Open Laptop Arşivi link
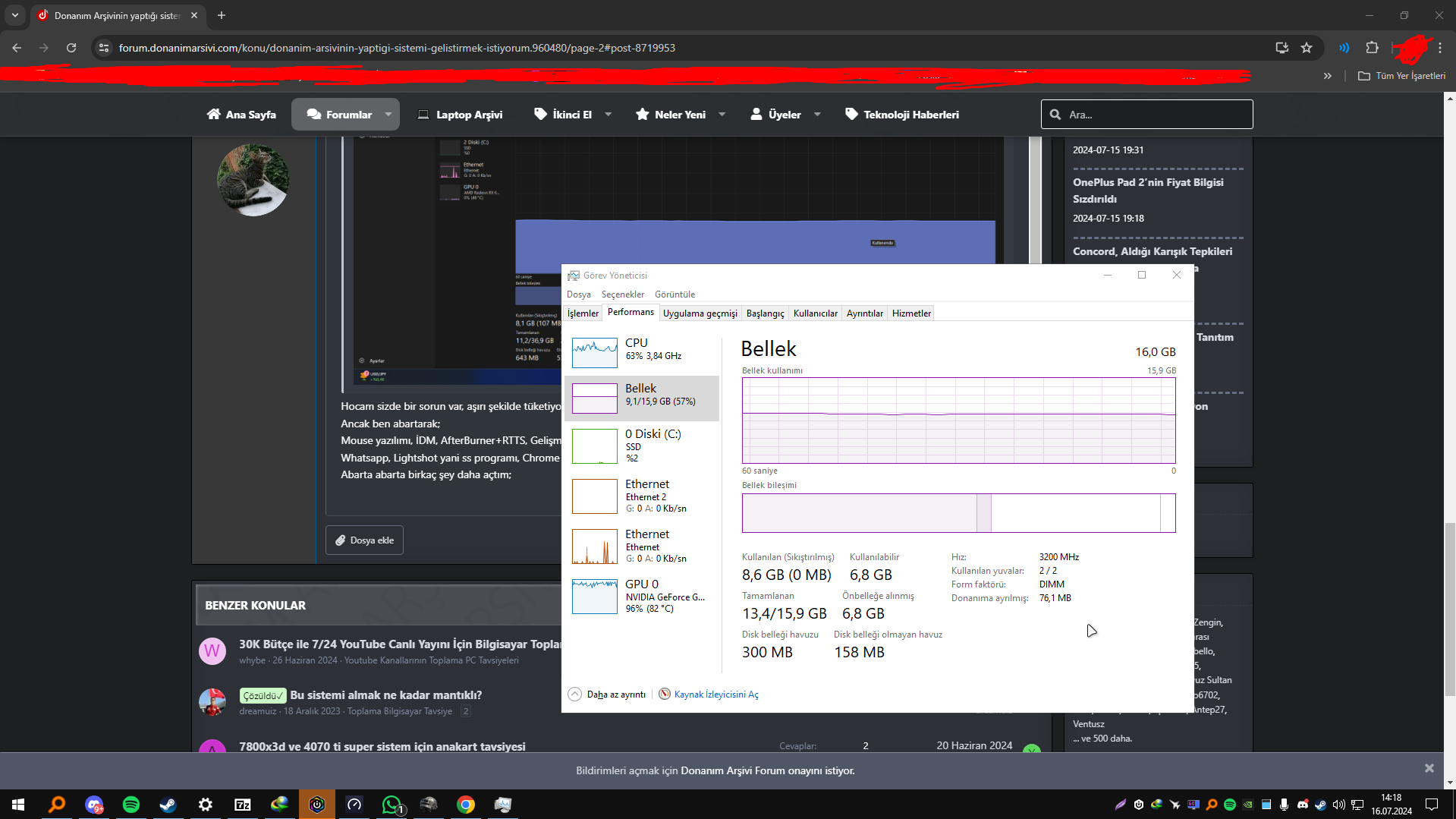 [x=460, y=115]
